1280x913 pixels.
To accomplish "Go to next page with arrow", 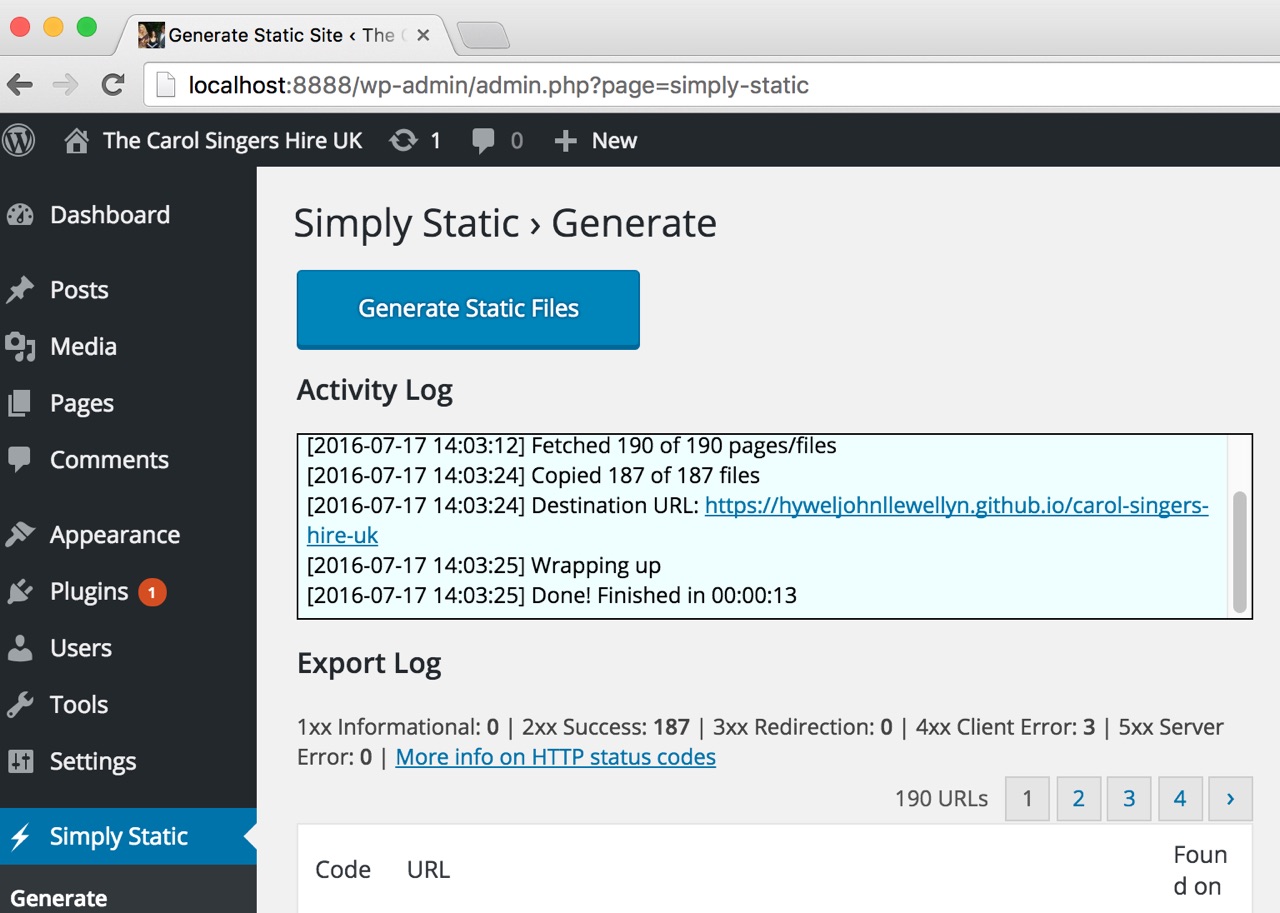I will [x=1230, y=799].
